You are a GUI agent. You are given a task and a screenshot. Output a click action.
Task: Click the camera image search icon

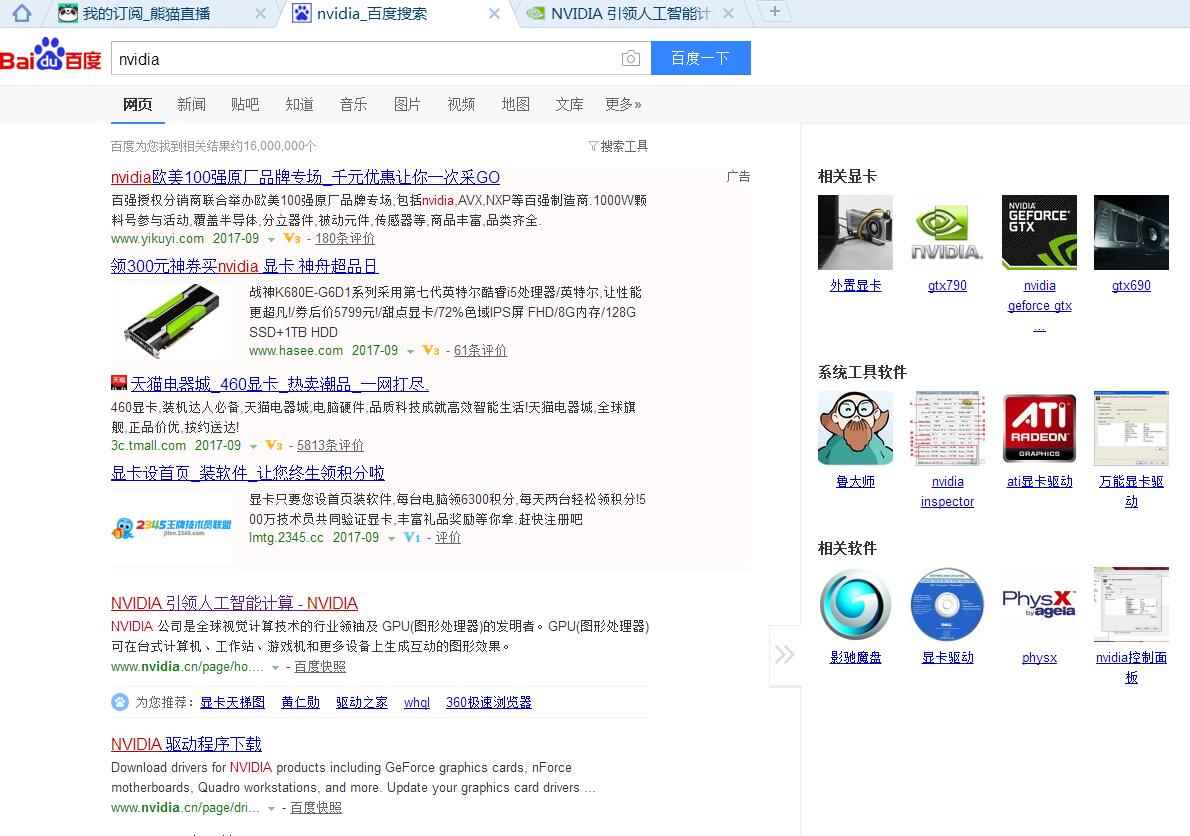[630, 59]
